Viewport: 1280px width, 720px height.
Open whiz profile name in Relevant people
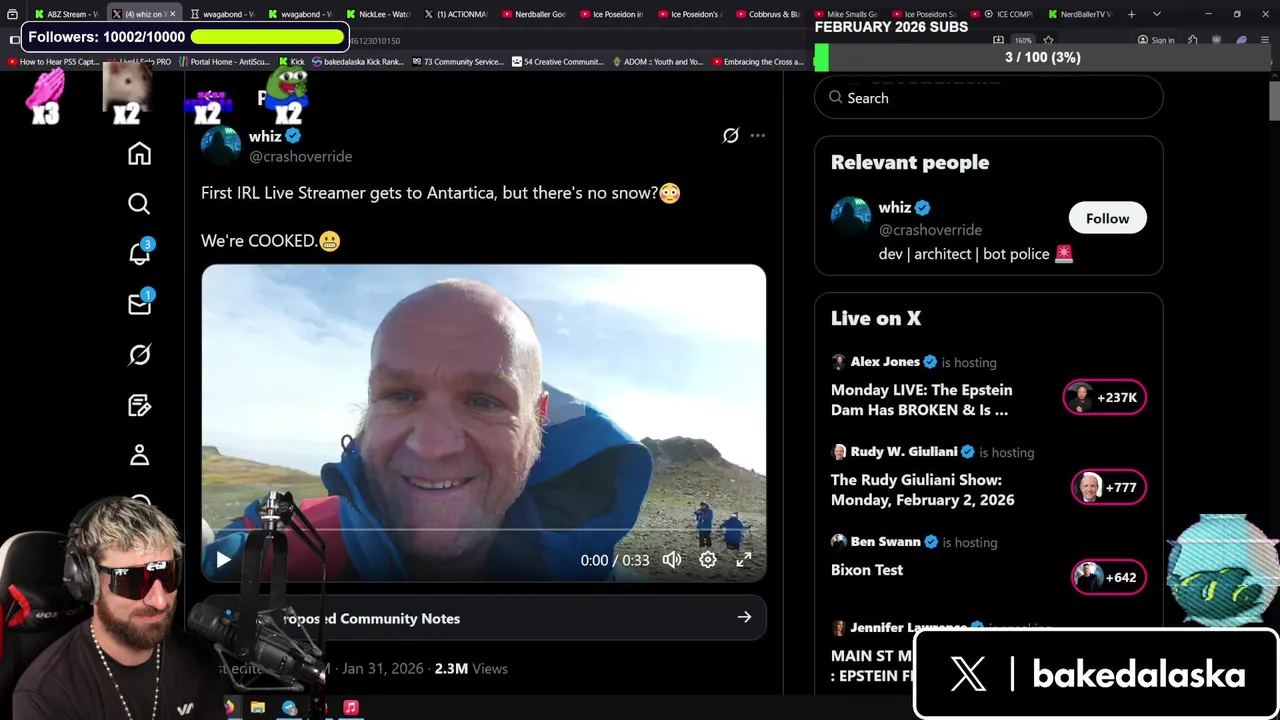pos(895,208)
